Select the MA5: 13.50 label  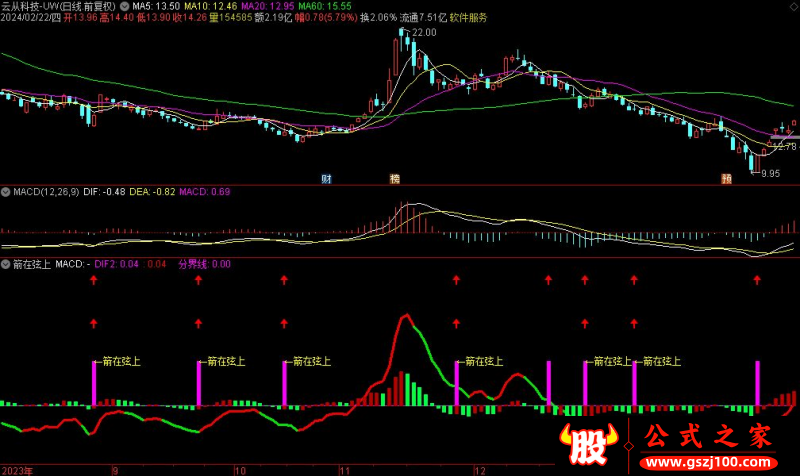[x=156, y=6]
